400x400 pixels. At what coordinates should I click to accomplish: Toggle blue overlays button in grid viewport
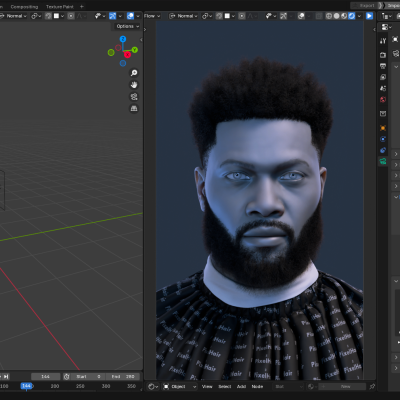point(130,16)
